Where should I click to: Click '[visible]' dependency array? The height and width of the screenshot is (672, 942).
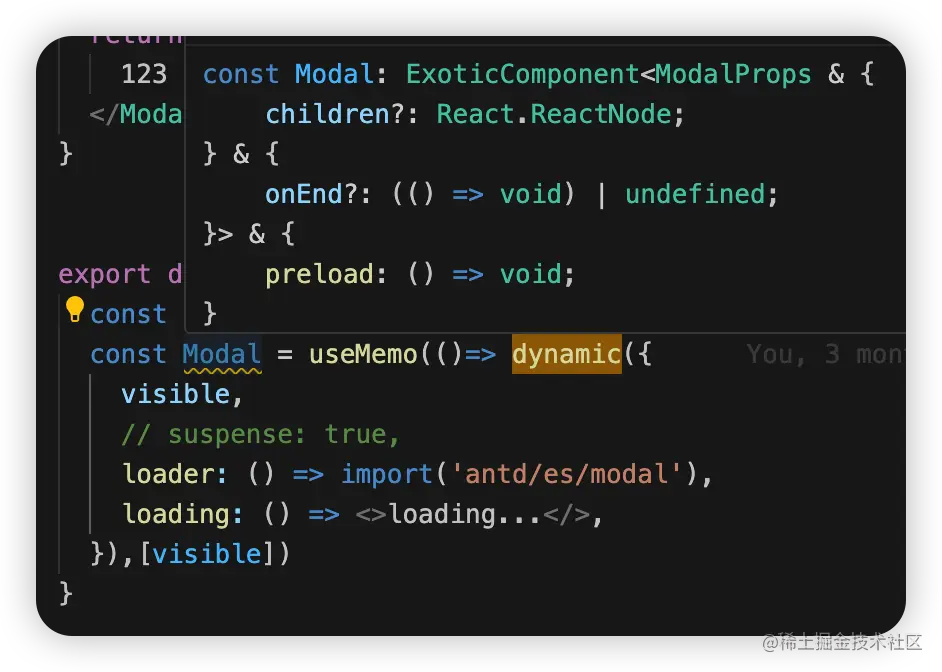coord(207,554)
